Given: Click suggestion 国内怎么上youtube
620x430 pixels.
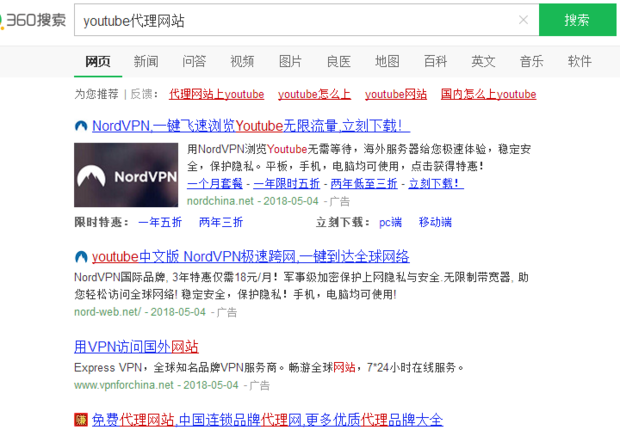Looking at the screenshot, I should point(488,95).
